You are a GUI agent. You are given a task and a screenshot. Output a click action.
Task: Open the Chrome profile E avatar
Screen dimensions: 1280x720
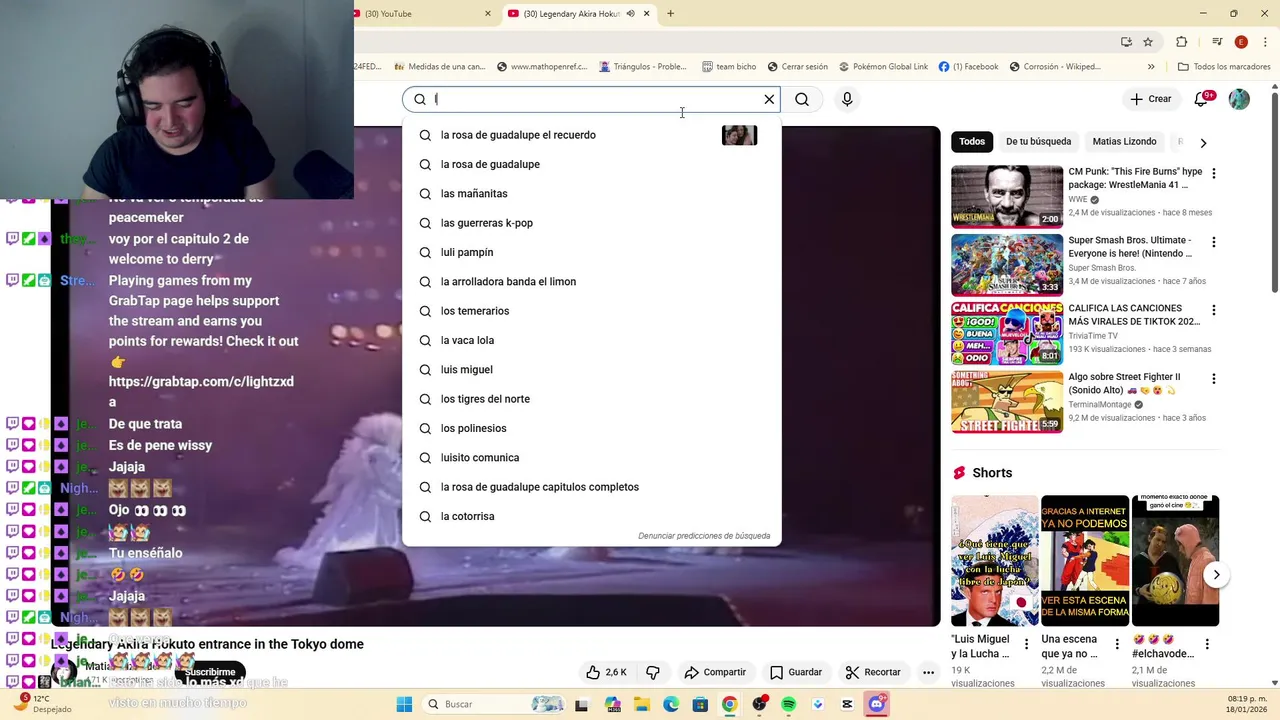click(x=1241, y=42)
